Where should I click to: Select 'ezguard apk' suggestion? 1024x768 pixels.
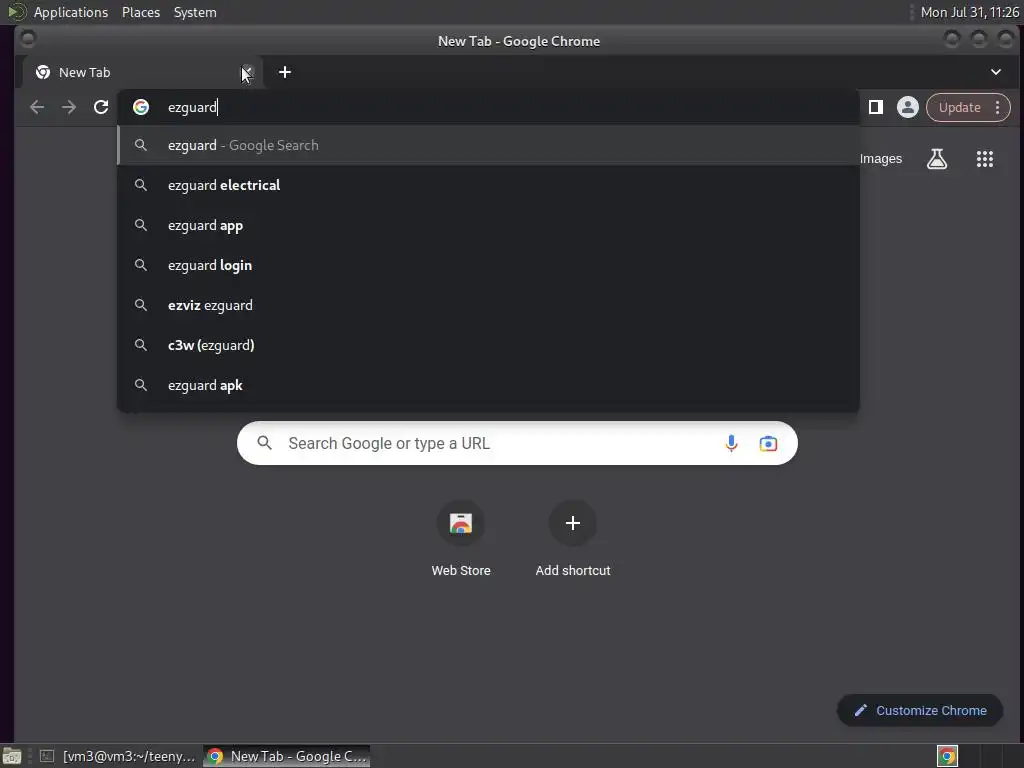[x=488, y=385]
